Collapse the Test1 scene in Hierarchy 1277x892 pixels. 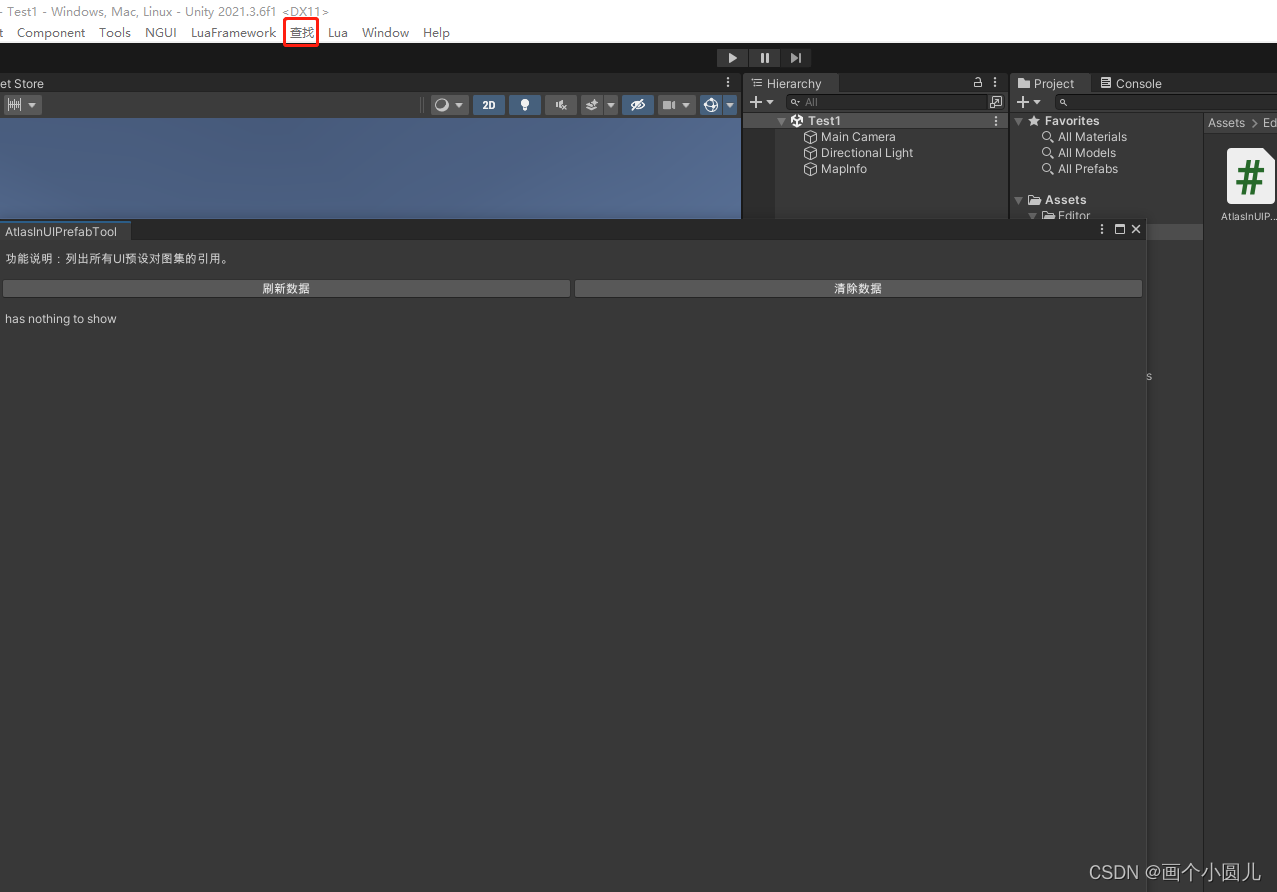pos(782,120)
